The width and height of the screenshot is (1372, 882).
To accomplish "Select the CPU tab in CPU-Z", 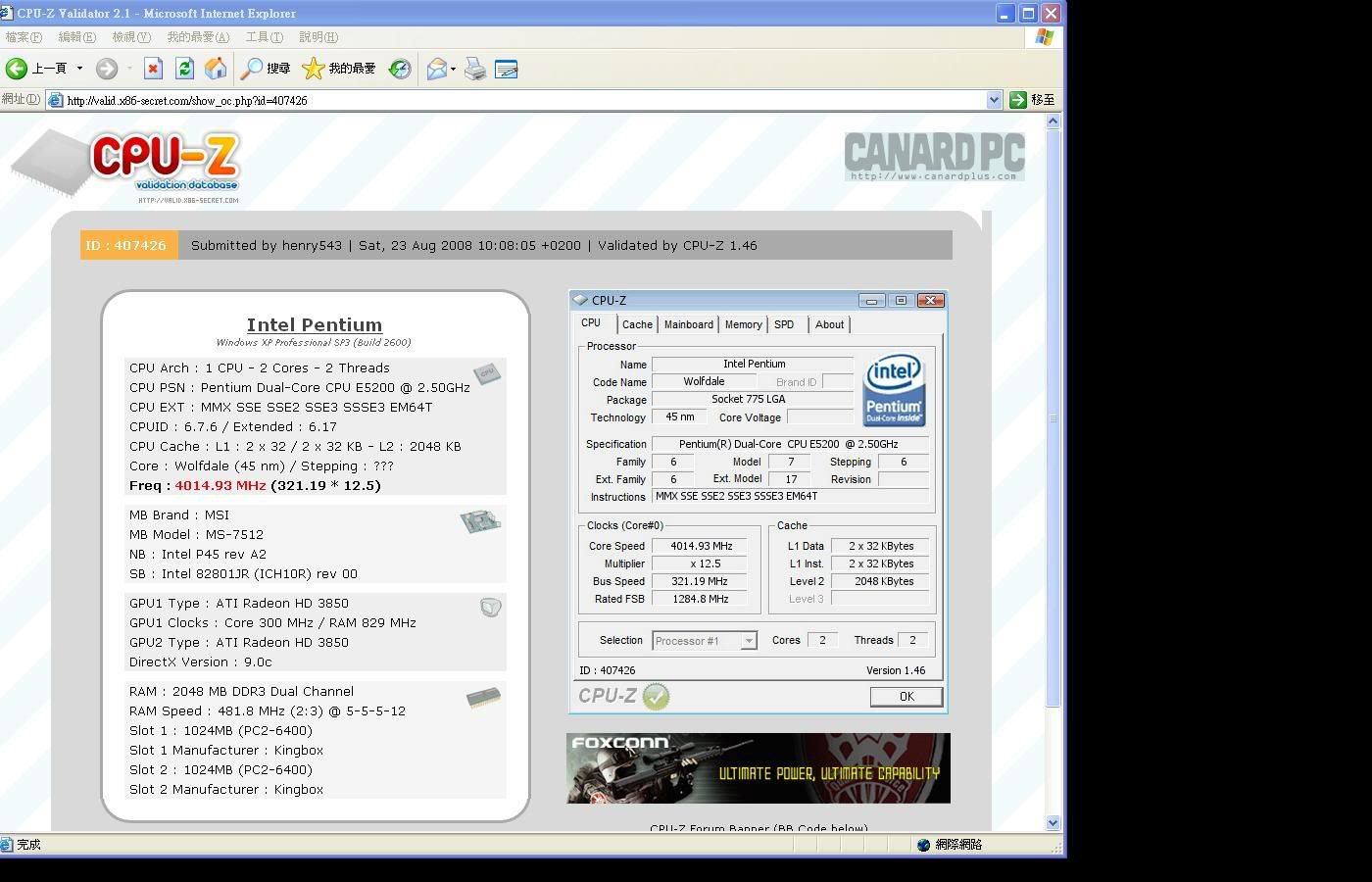I will click(591, 323).
